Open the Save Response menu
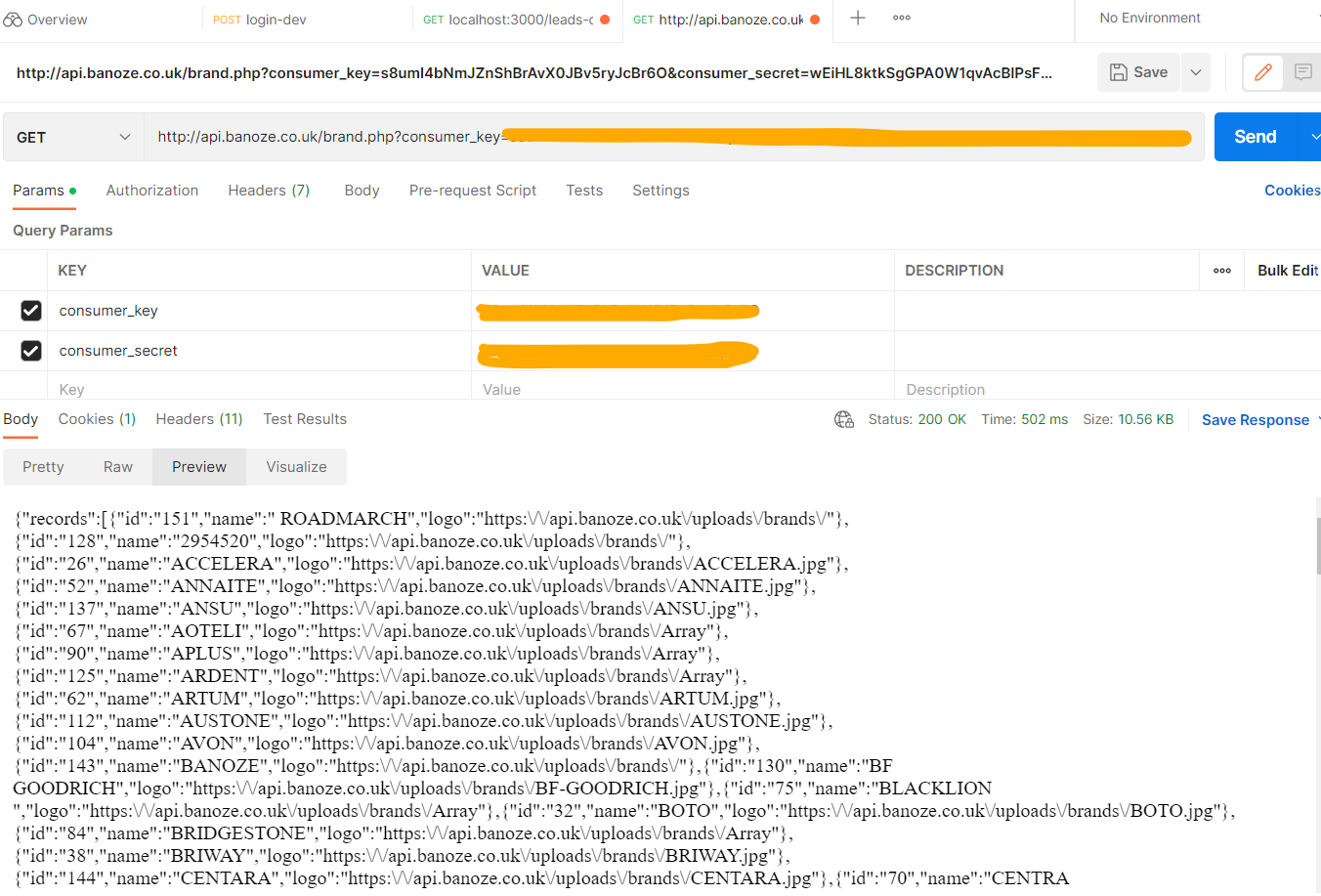1321x896 pixels. click(x=1259, y=420)
